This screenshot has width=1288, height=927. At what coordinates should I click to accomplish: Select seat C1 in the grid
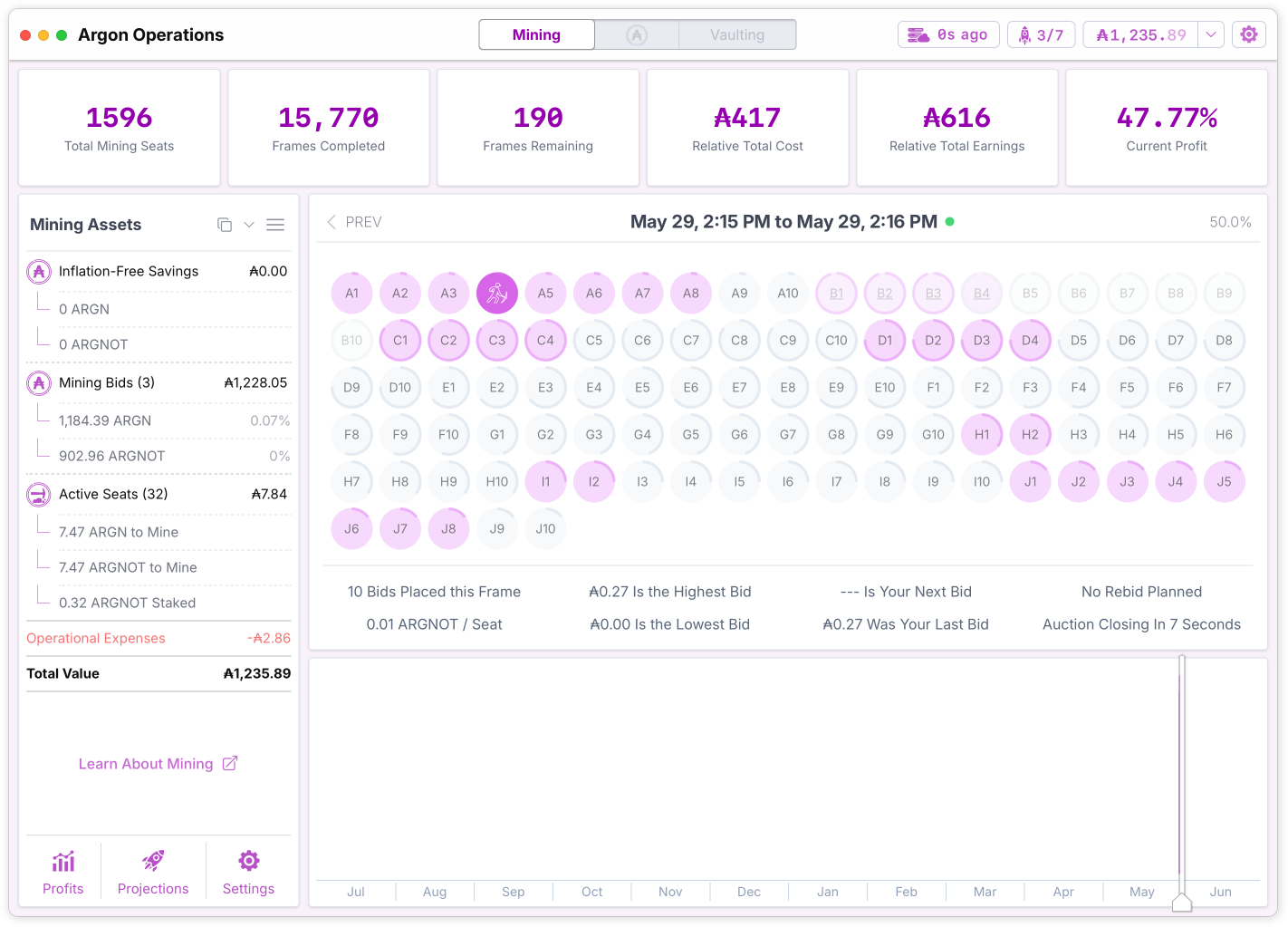pos(400,340)
